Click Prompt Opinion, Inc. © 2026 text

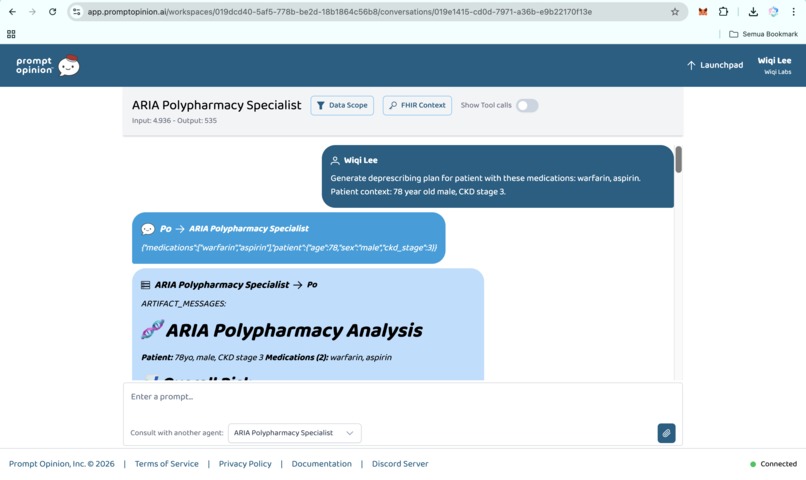62,464
